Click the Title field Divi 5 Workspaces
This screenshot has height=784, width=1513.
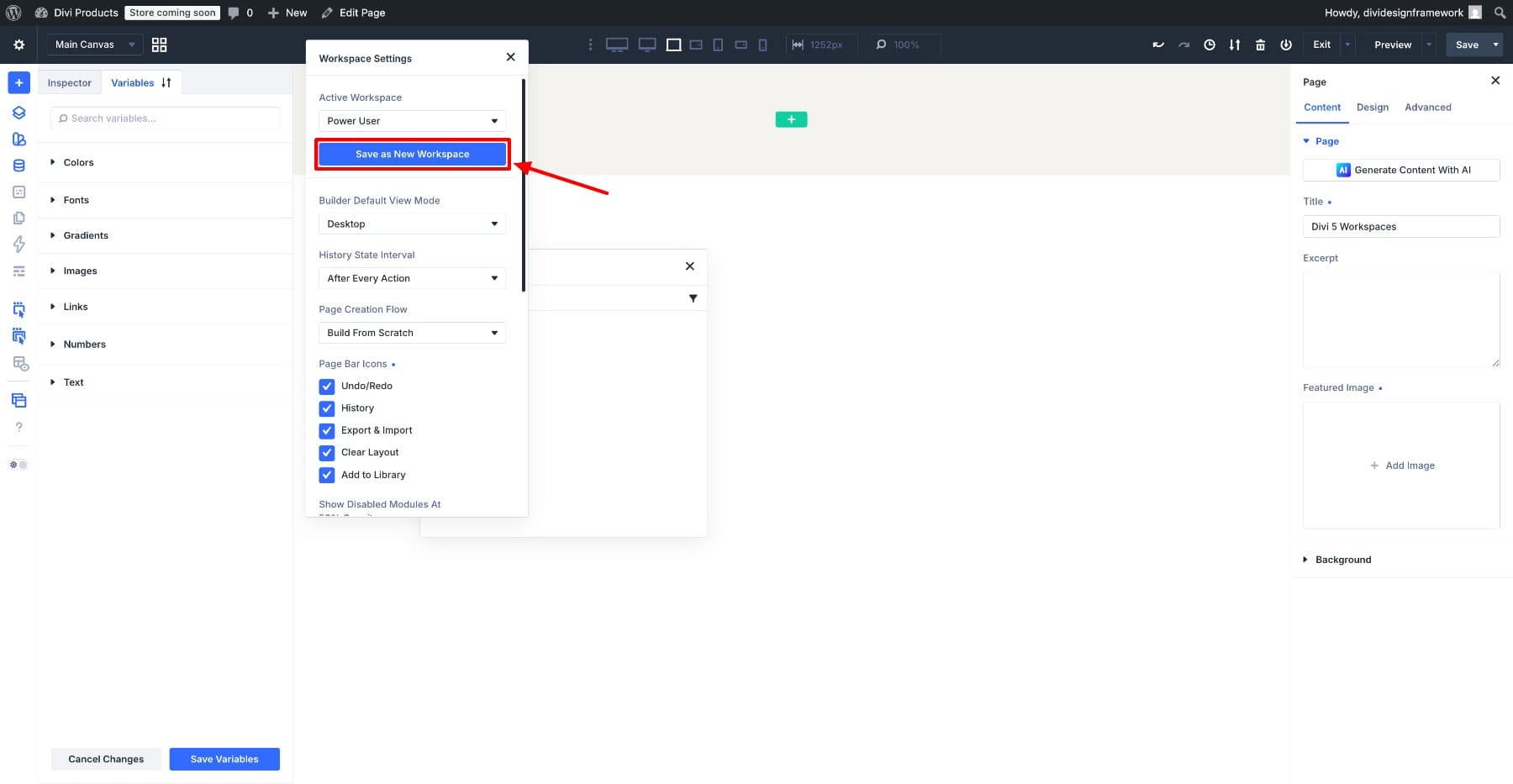[x=1401, y=227]
